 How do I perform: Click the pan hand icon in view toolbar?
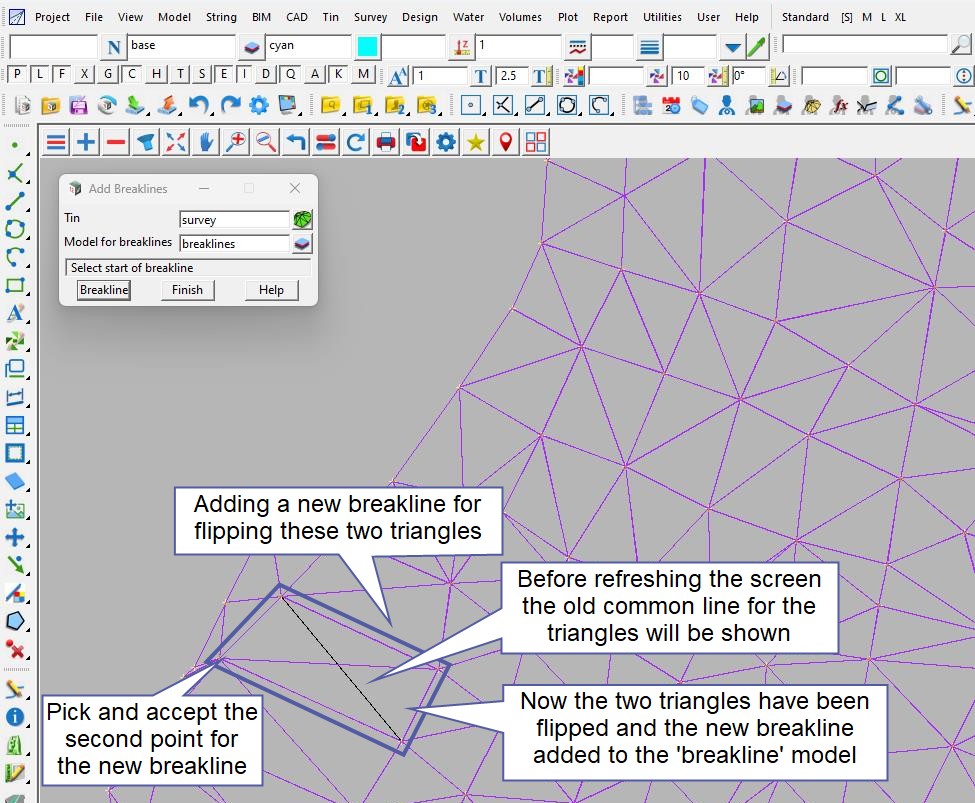[206, 143]
